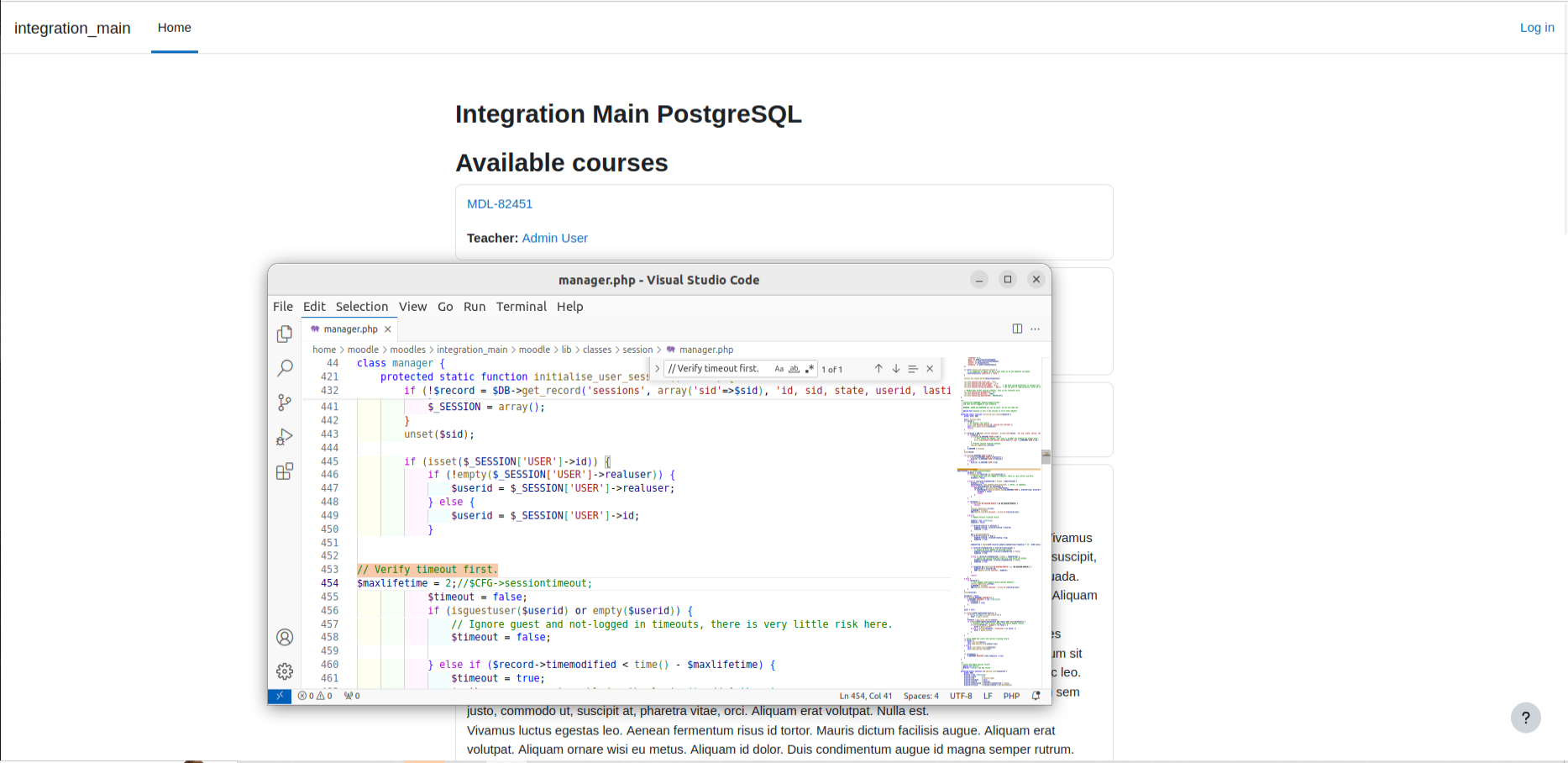
Task: Click the '$timeout = true;' code line
Action: 497,678
